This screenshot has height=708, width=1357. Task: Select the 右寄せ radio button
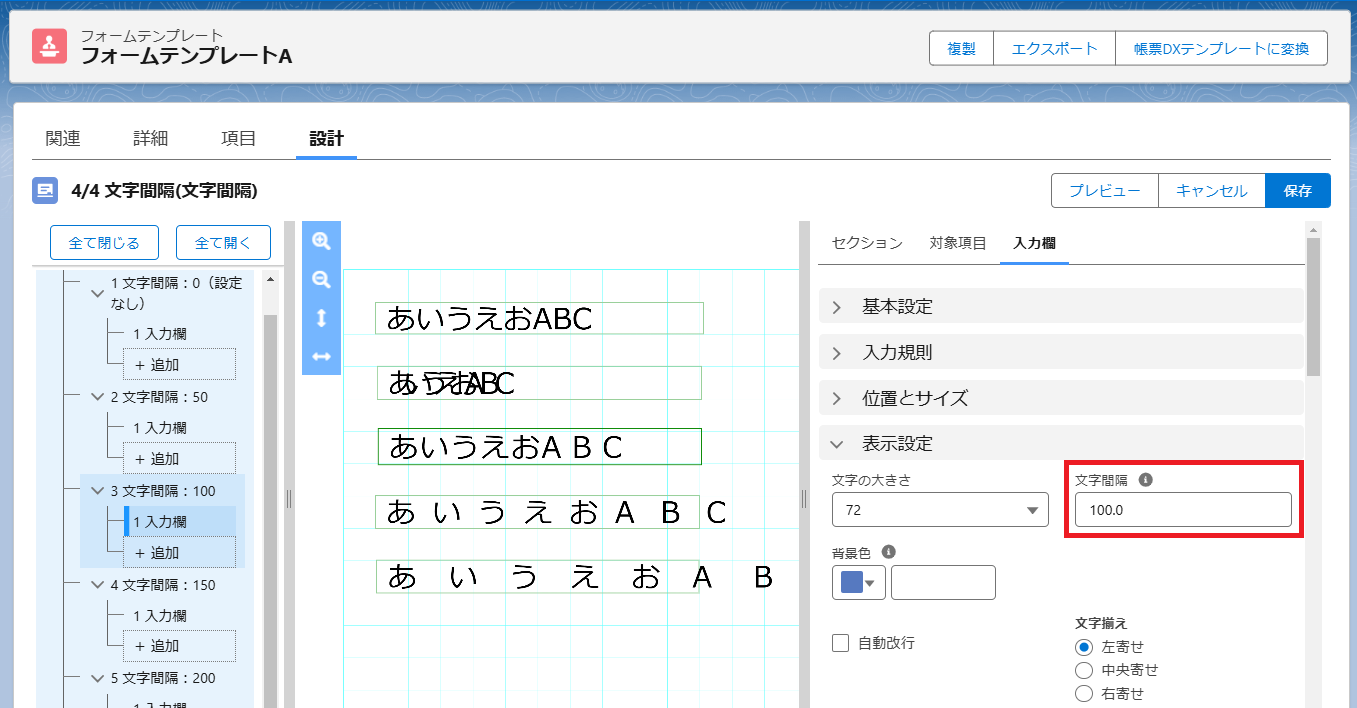(1083, 693)
